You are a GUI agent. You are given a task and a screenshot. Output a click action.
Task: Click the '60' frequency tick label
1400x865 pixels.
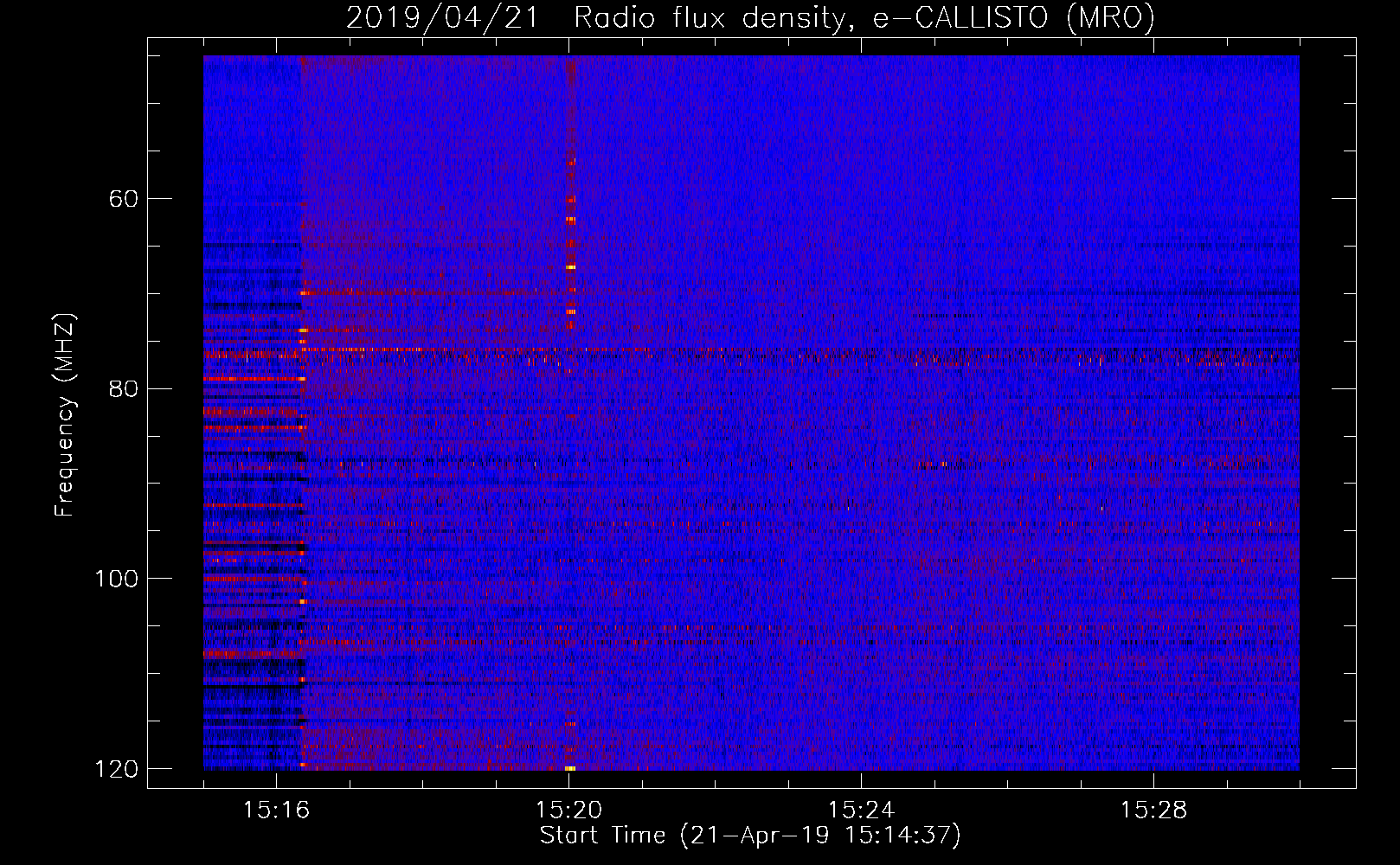click(123, 199)
